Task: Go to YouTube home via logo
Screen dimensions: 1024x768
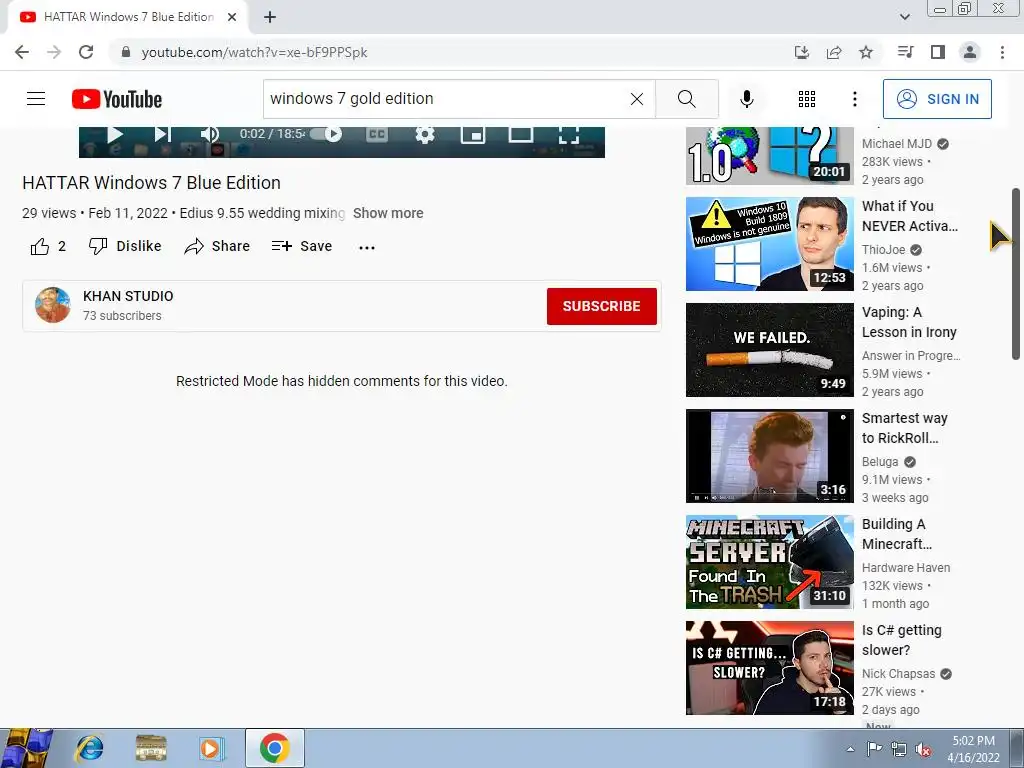Action: click(117, 99)
